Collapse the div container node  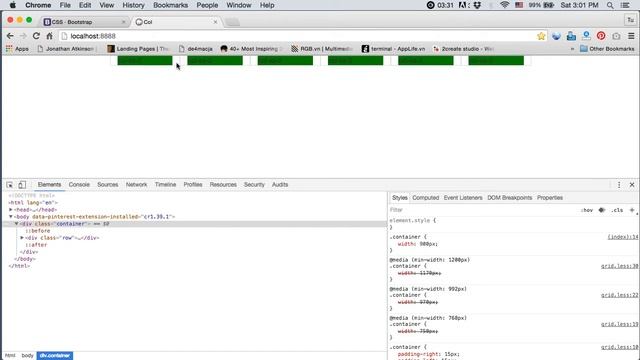click(17, 224)
